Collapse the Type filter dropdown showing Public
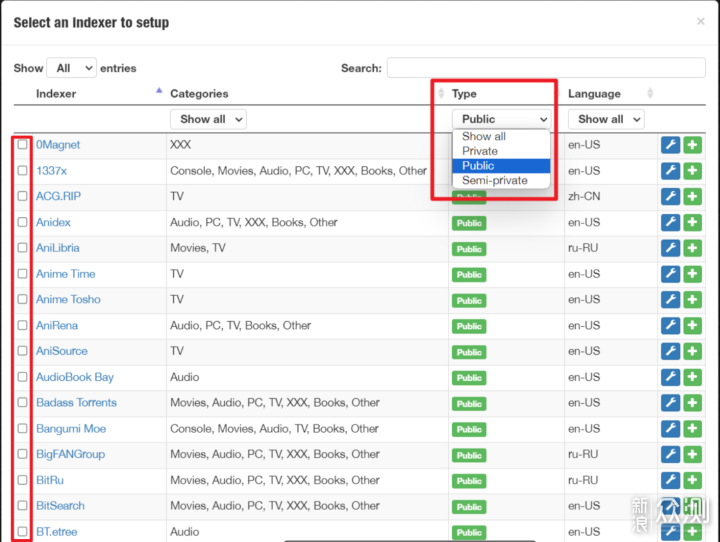Viewport: 720px width, 542px height. (x=501, y=119)
